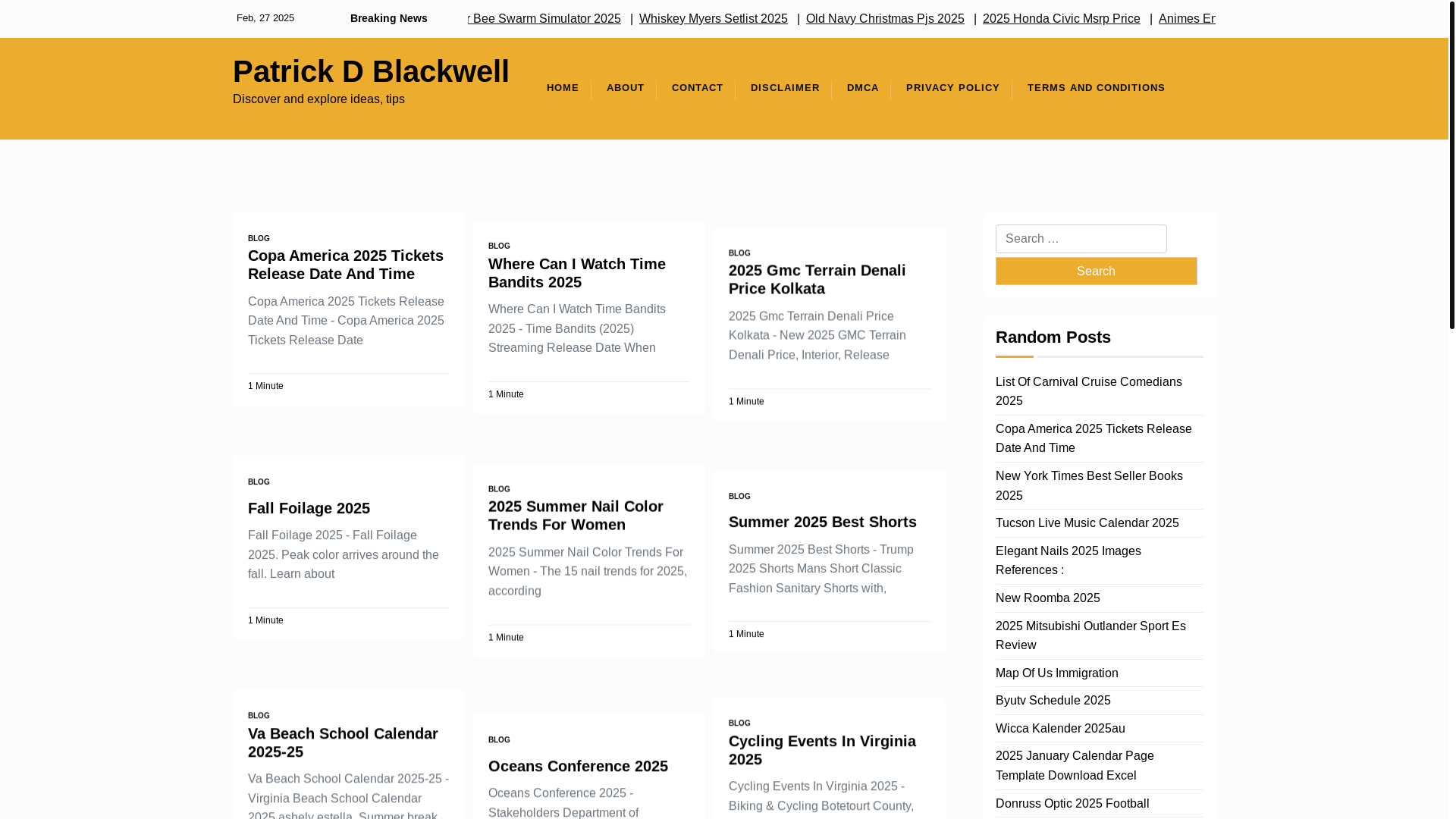Open the Disclaimer menu item

pyautogui.click(x=785, y=88)
